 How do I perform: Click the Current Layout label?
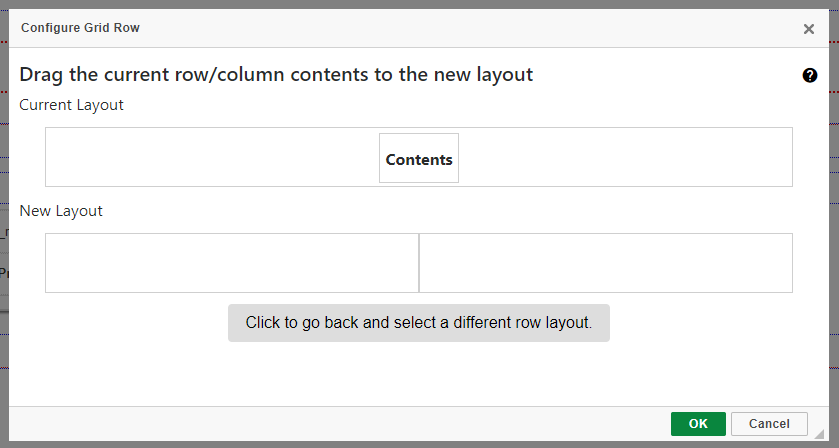pos(71,105)
